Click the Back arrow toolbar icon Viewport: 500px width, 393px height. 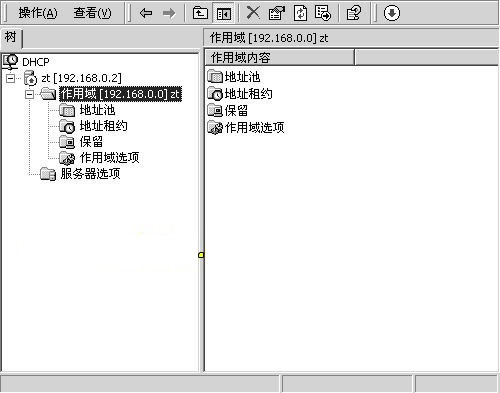tap(146, 13)
